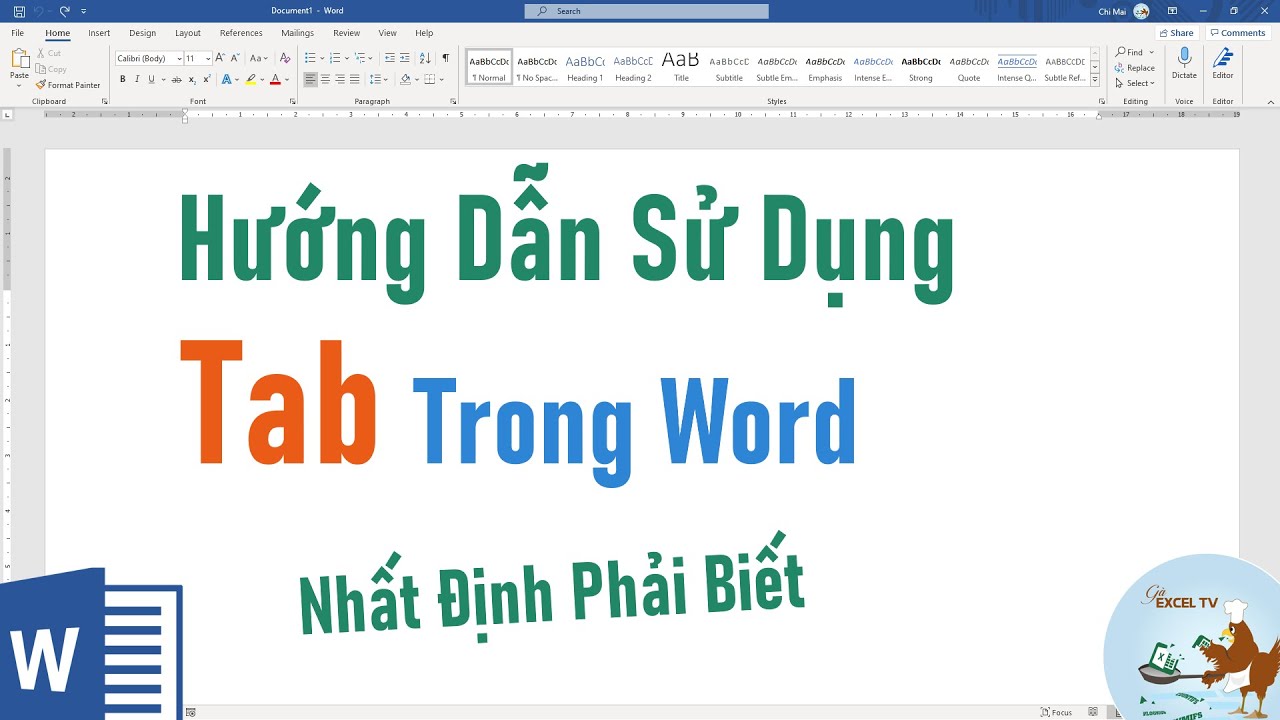1280x720 pixels.
Task: Click the red font color swatch
Action: tap(276, 79)
